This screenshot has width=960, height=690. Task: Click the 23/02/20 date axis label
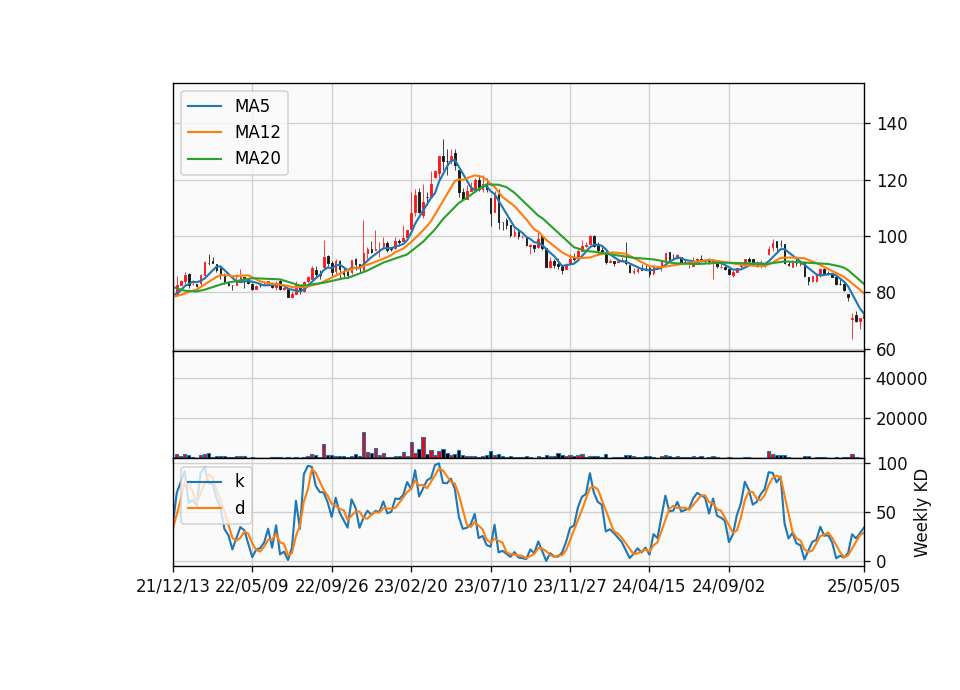[411, 586]
